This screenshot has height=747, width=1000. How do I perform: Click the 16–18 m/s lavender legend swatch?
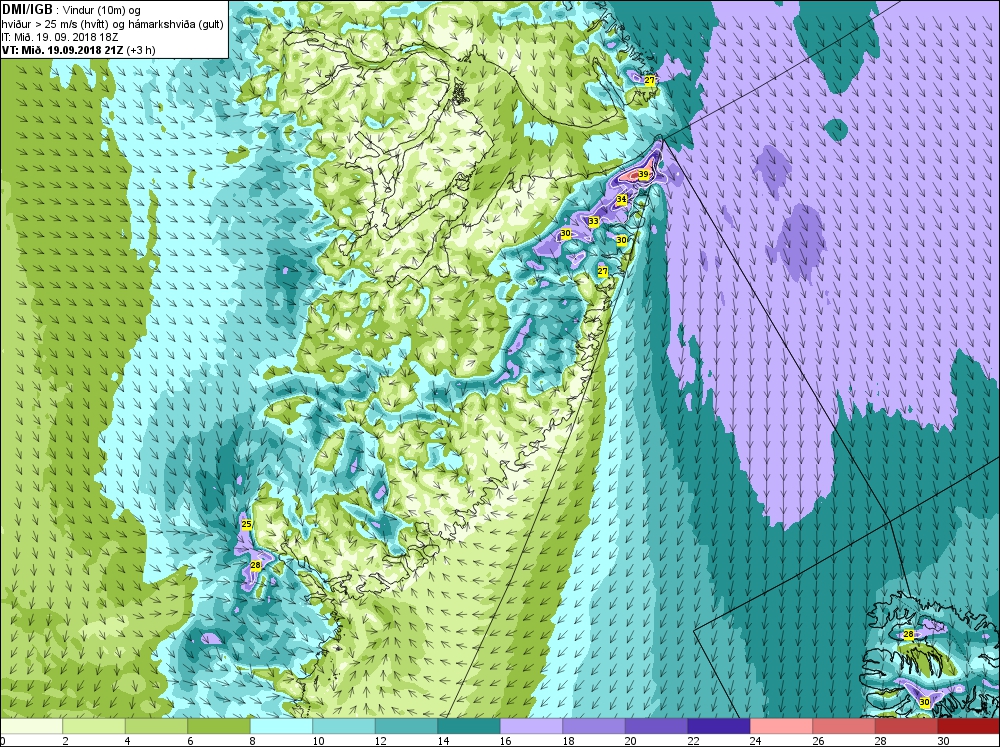coord(531,726)
